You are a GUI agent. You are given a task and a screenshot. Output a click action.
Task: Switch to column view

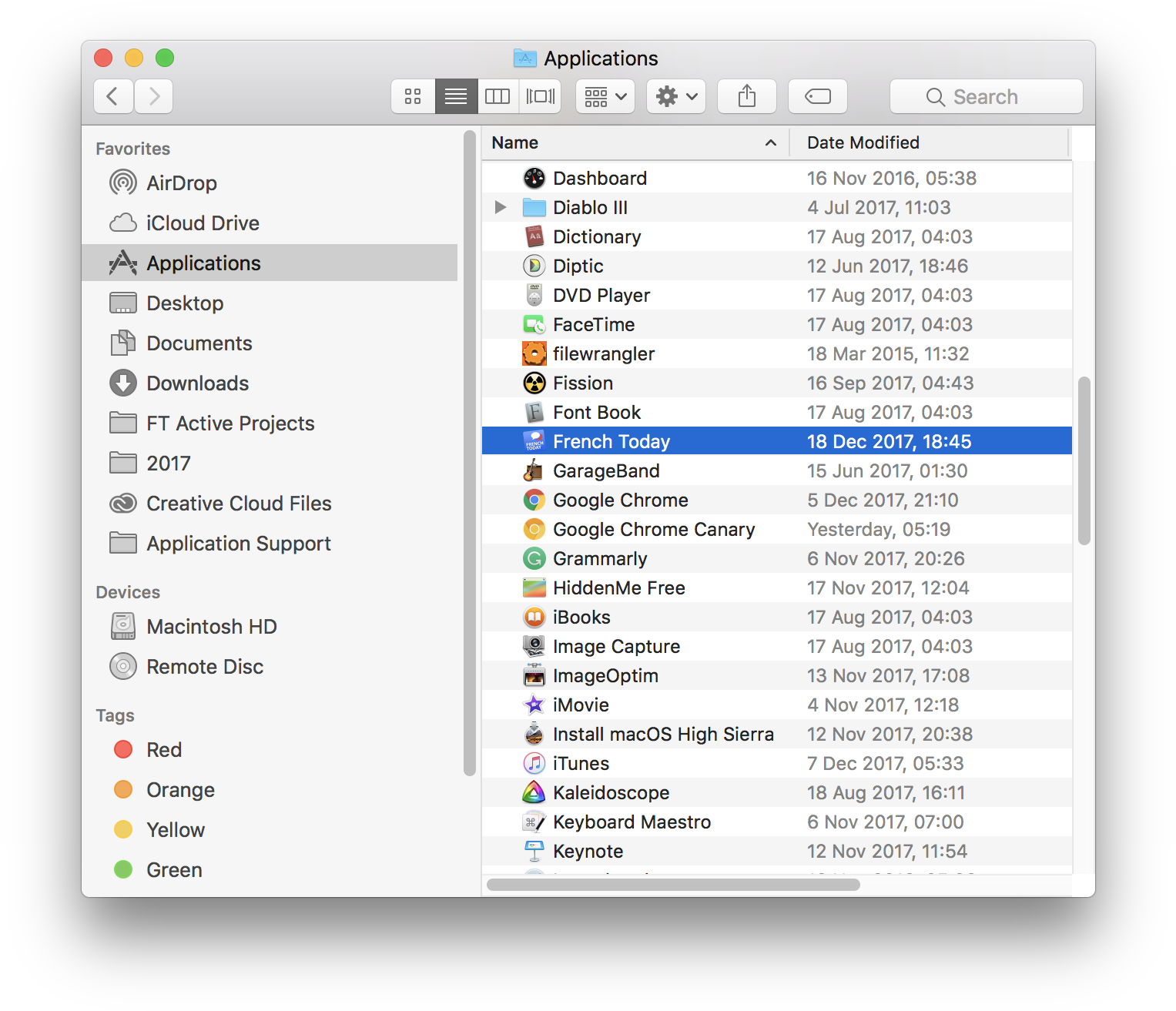point(498,96)
